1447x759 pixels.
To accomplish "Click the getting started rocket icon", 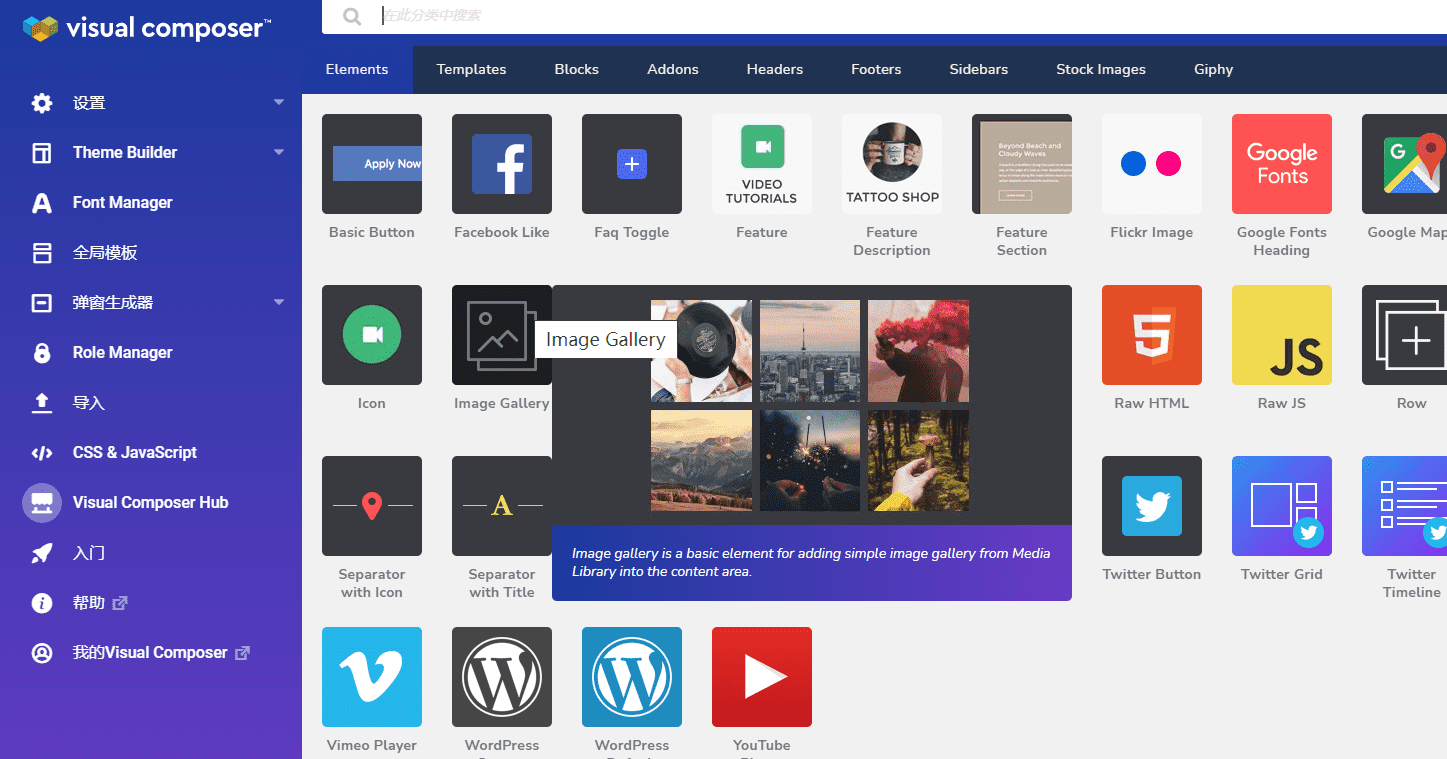I will pyautogui.click(x=42, y=553).
